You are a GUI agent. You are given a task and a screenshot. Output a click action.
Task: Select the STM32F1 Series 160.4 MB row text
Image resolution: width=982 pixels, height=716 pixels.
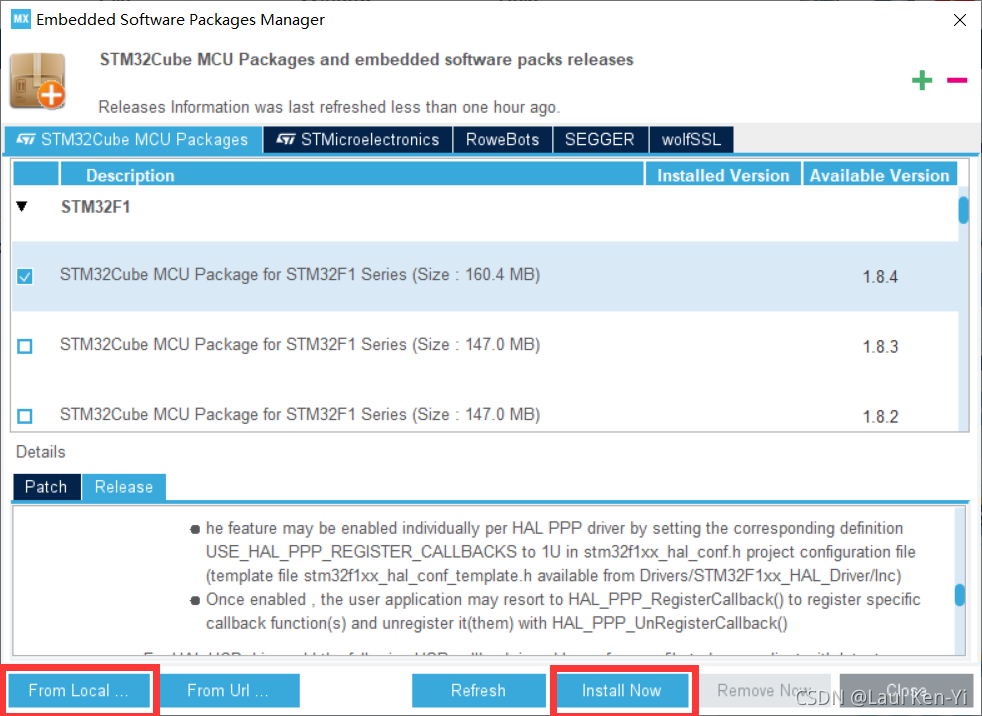(x=300, y=275)
